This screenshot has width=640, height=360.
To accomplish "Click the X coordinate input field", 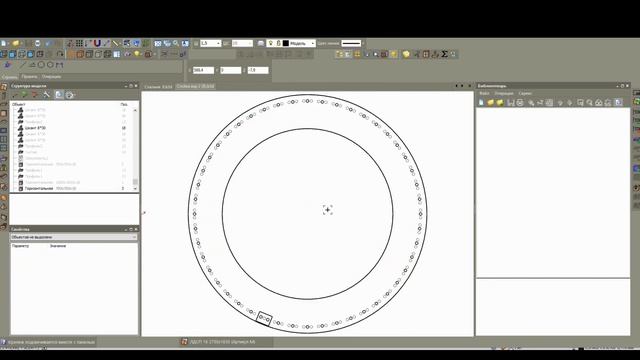I will tap(203, 70).
